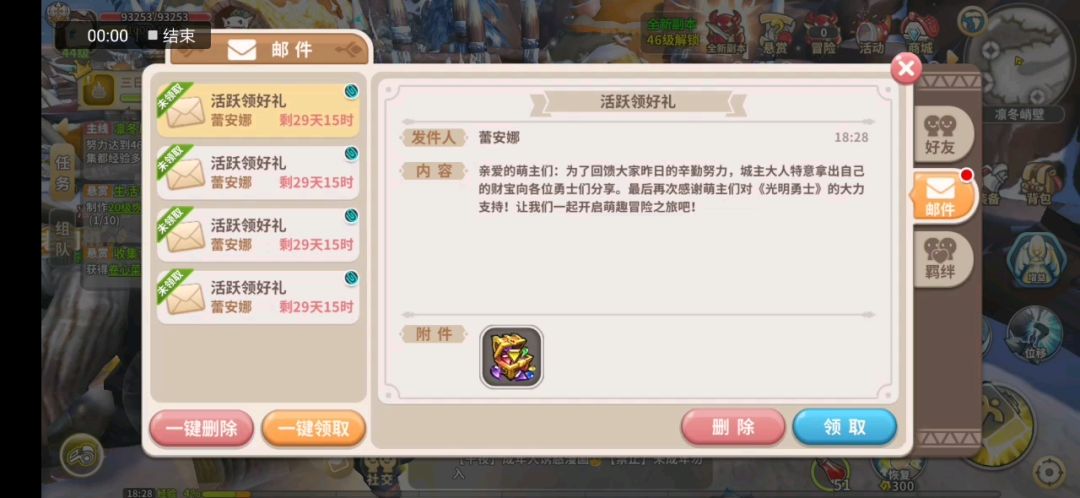The image size is (1080, 498).
Task: Open the 商城 shop icon
Action: 920,34
